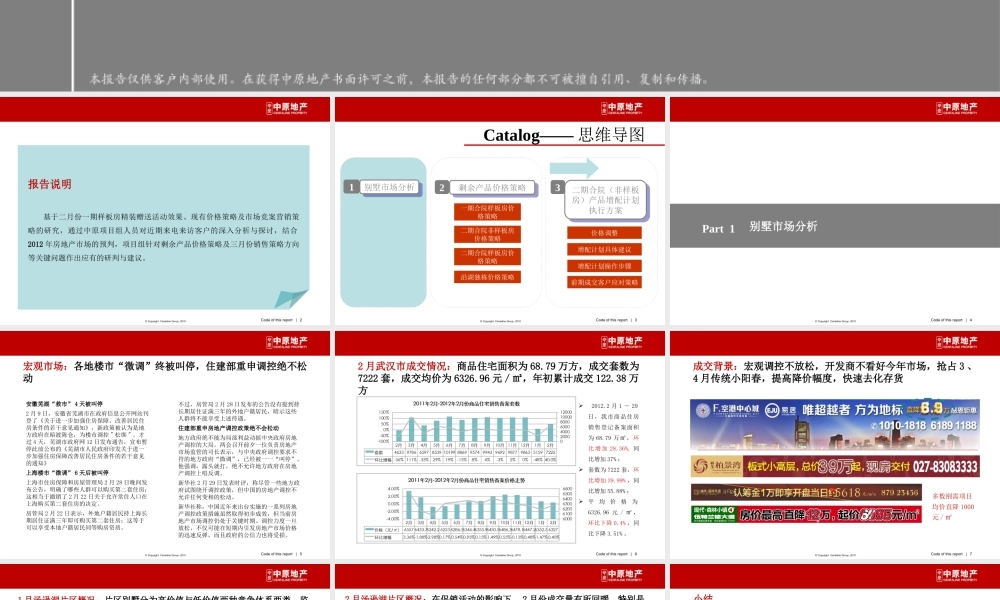Viewport: 1000px width, 600px height.
Task: Click the grey disclaimer text 本报告仅供客户内部使用
Action: coord(399,79)
